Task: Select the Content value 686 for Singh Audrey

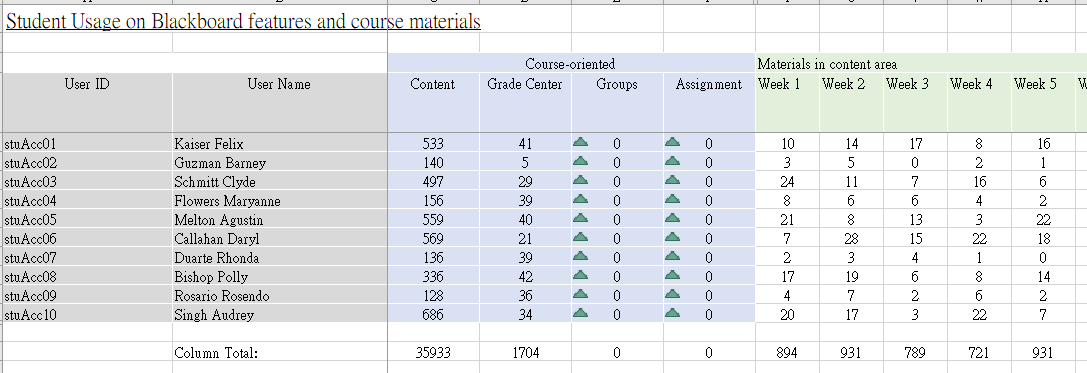Action: [x=433, y=315]
